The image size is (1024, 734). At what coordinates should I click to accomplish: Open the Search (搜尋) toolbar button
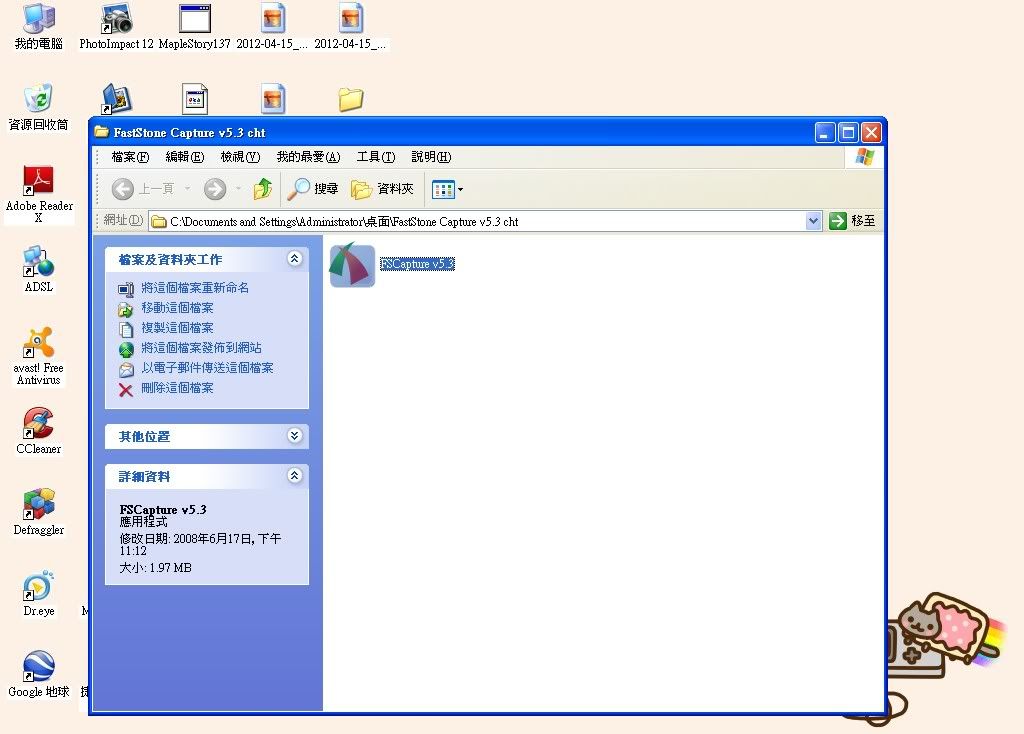tap(313, 189)
